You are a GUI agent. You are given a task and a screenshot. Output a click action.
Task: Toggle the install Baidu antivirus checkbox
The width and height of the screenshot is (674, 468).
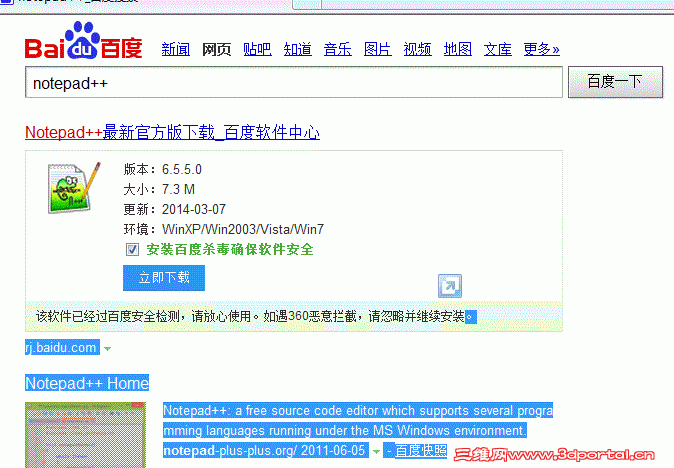point(132,249)
